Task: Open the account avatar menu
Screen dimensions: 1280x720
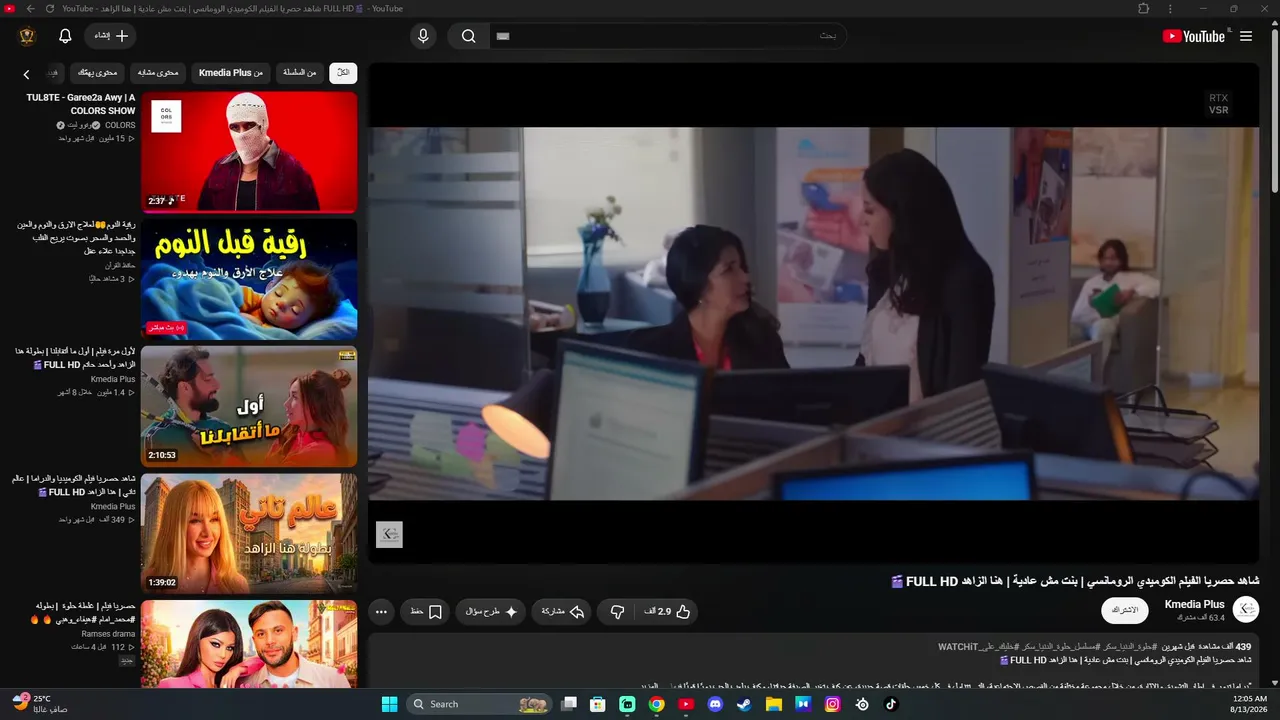Action: click(x=27, y=36)
